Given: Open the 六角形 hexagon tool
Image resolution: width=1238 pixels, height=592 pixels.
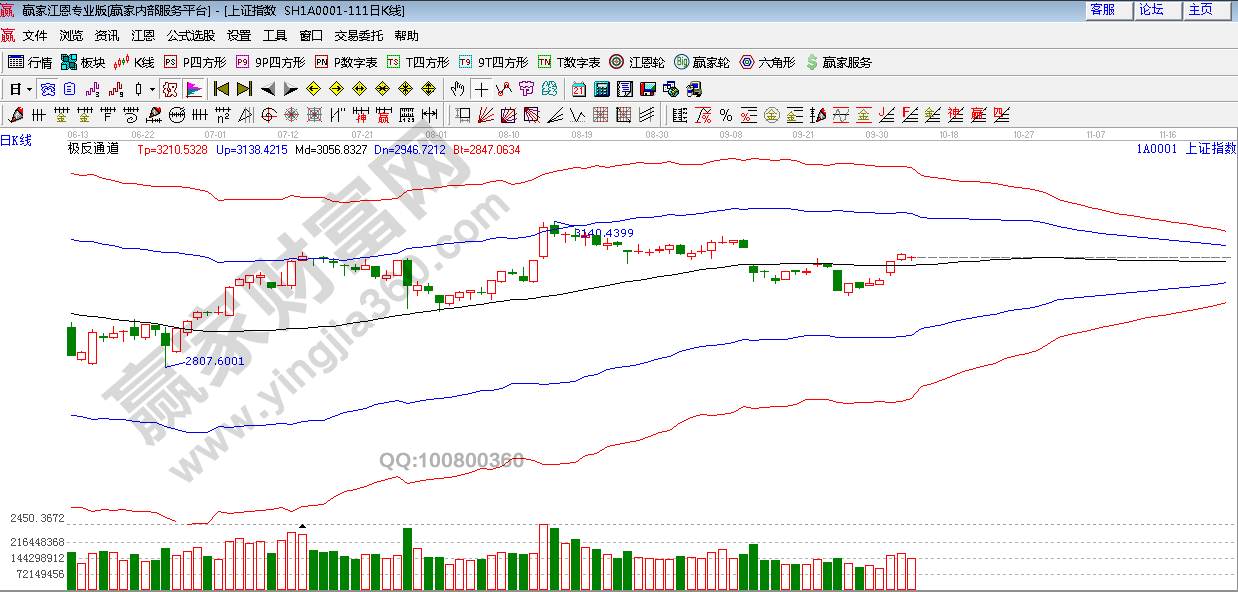Looking at the screenshot, I should coord(768,62).
